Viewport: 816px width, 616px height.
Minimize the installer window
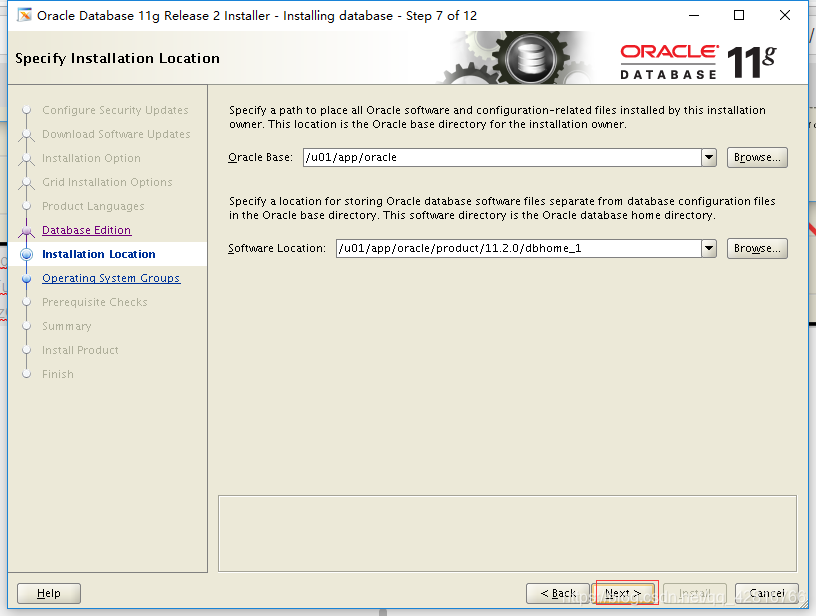coord(694,15)
